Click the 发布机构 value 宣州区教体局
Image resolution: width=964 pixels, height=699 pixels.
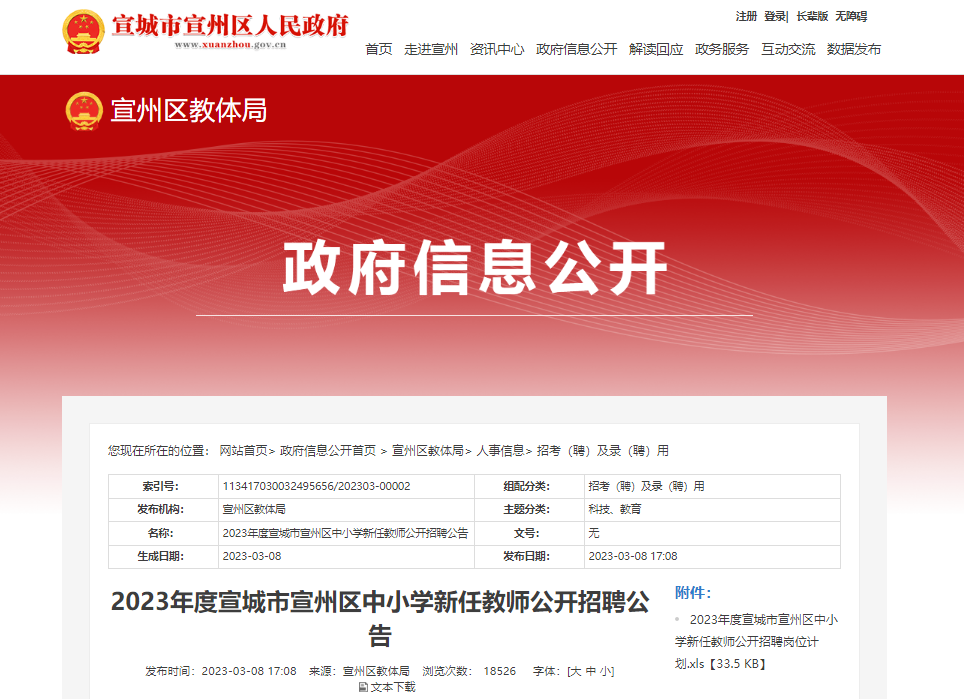254,509
